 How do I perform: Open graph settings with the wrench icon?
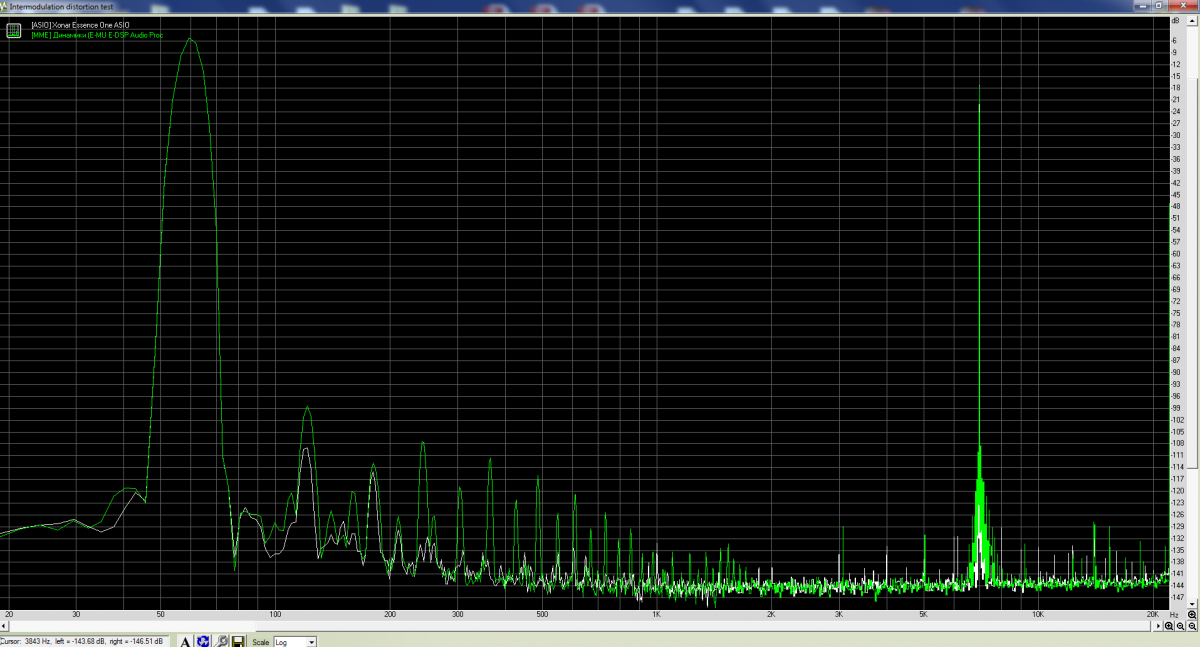222,641
